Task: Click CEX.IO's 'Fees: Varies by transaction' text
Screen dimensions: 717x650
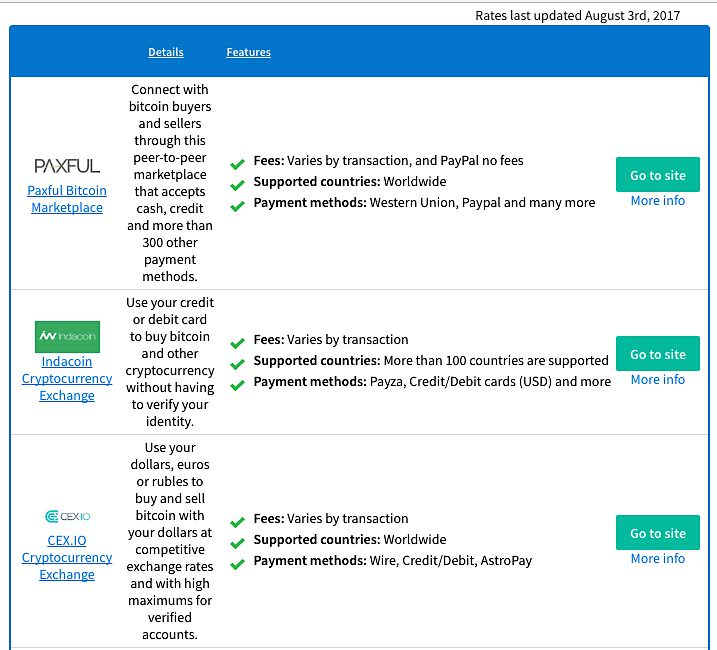Action: 331,518
